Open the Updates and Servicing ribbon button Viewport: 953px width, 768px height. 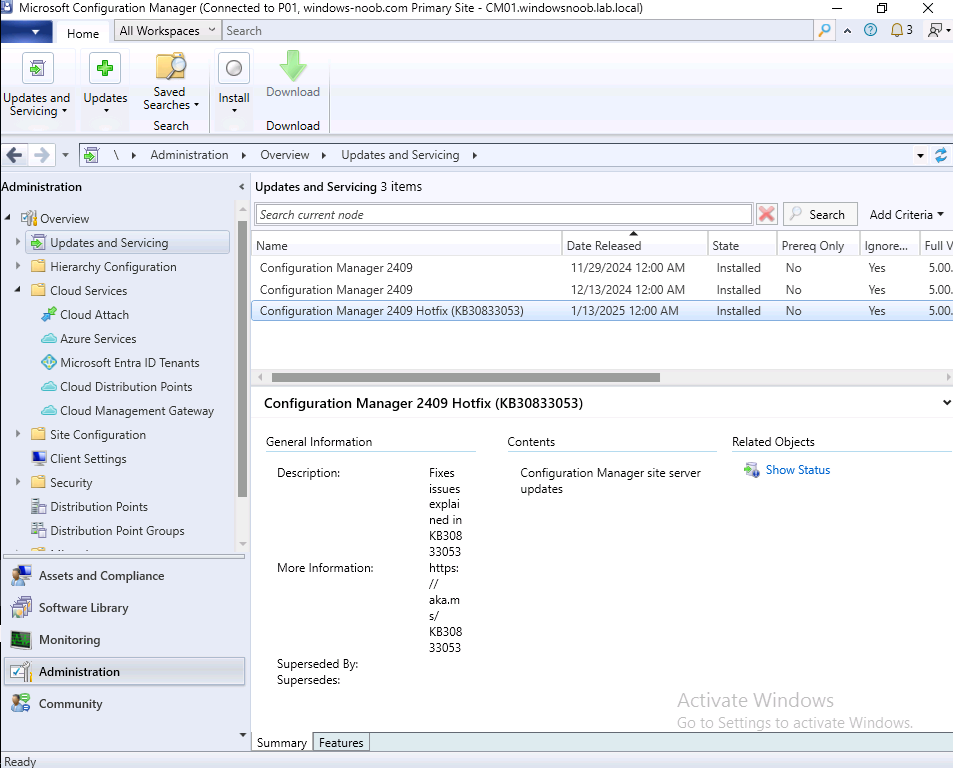tap(37, 85)
